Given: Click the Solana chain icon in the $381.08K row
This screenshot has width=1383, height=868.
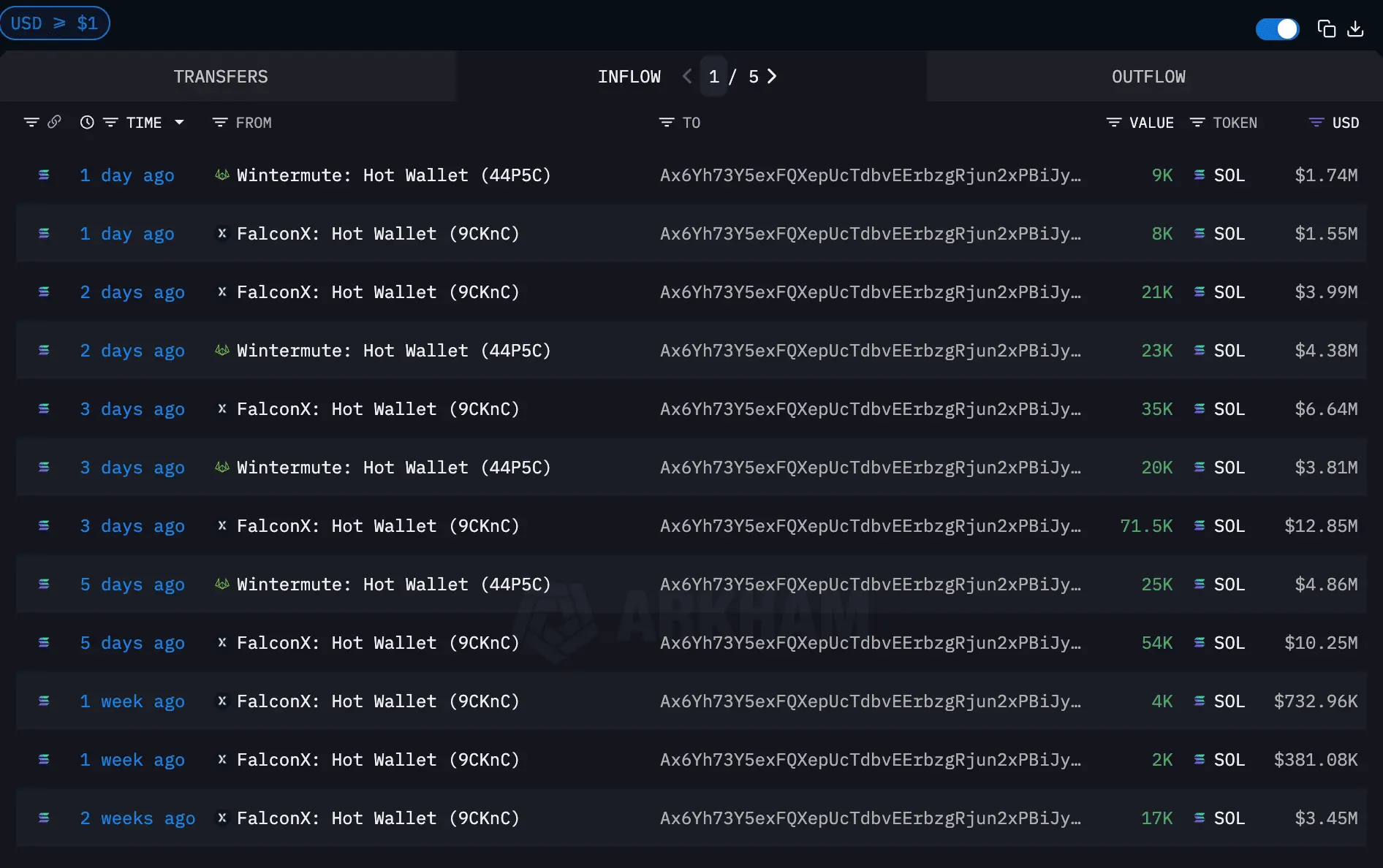Looking at the screenshot, I should [44, 760].
